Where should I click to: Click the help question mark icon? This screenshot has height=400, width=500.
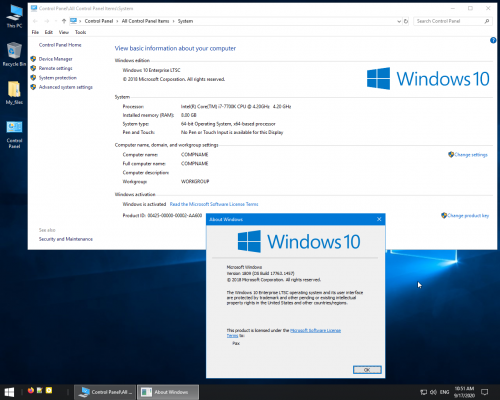[493, 40]
